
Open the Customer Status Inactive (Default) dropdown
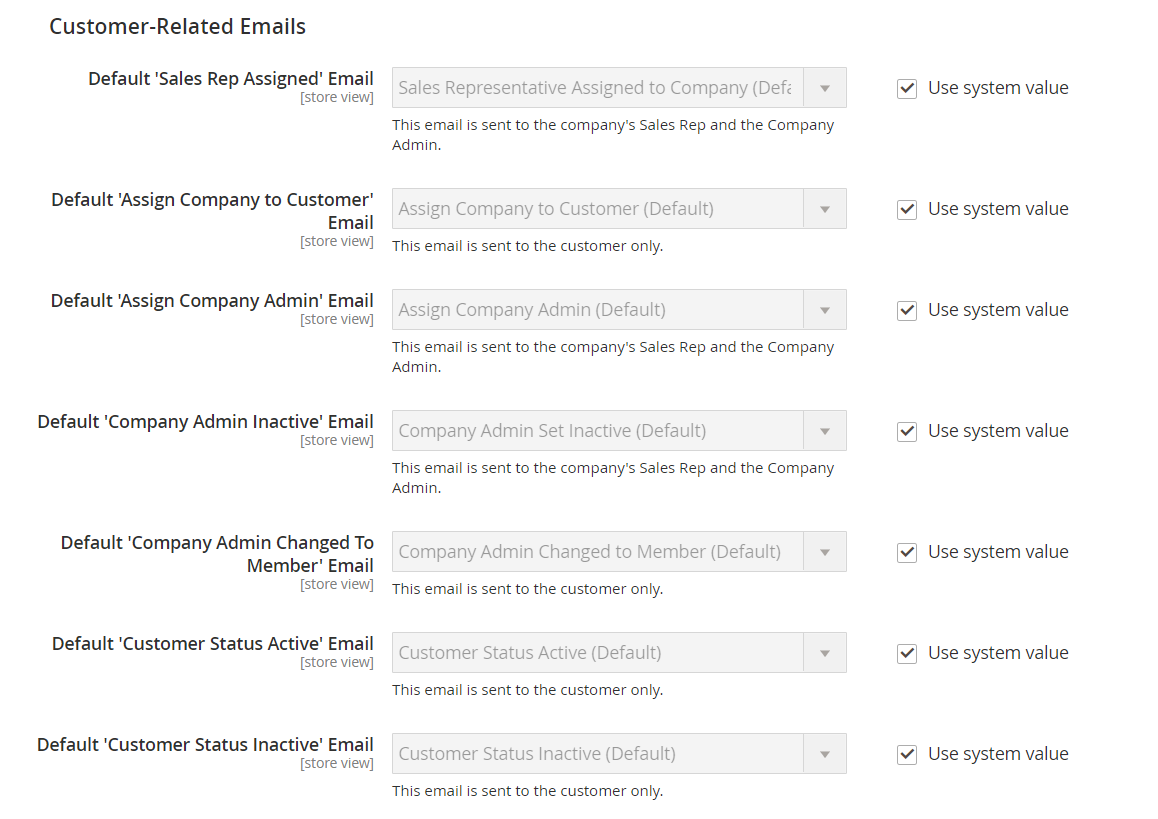click(x=619, y=754)
